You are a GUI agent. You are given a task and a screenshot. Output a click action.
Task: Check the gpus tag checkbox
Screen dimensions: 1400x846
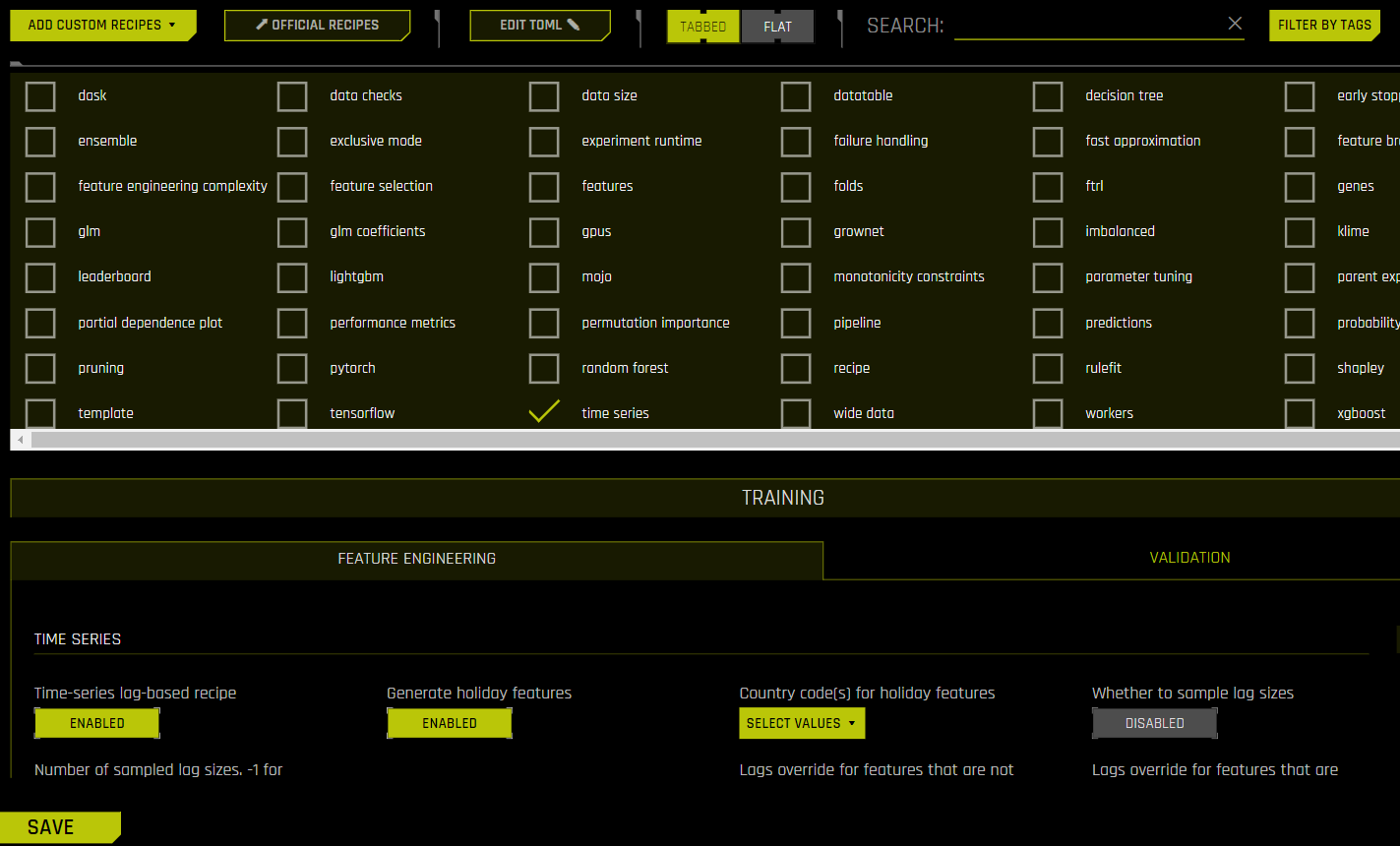(544, 232)
